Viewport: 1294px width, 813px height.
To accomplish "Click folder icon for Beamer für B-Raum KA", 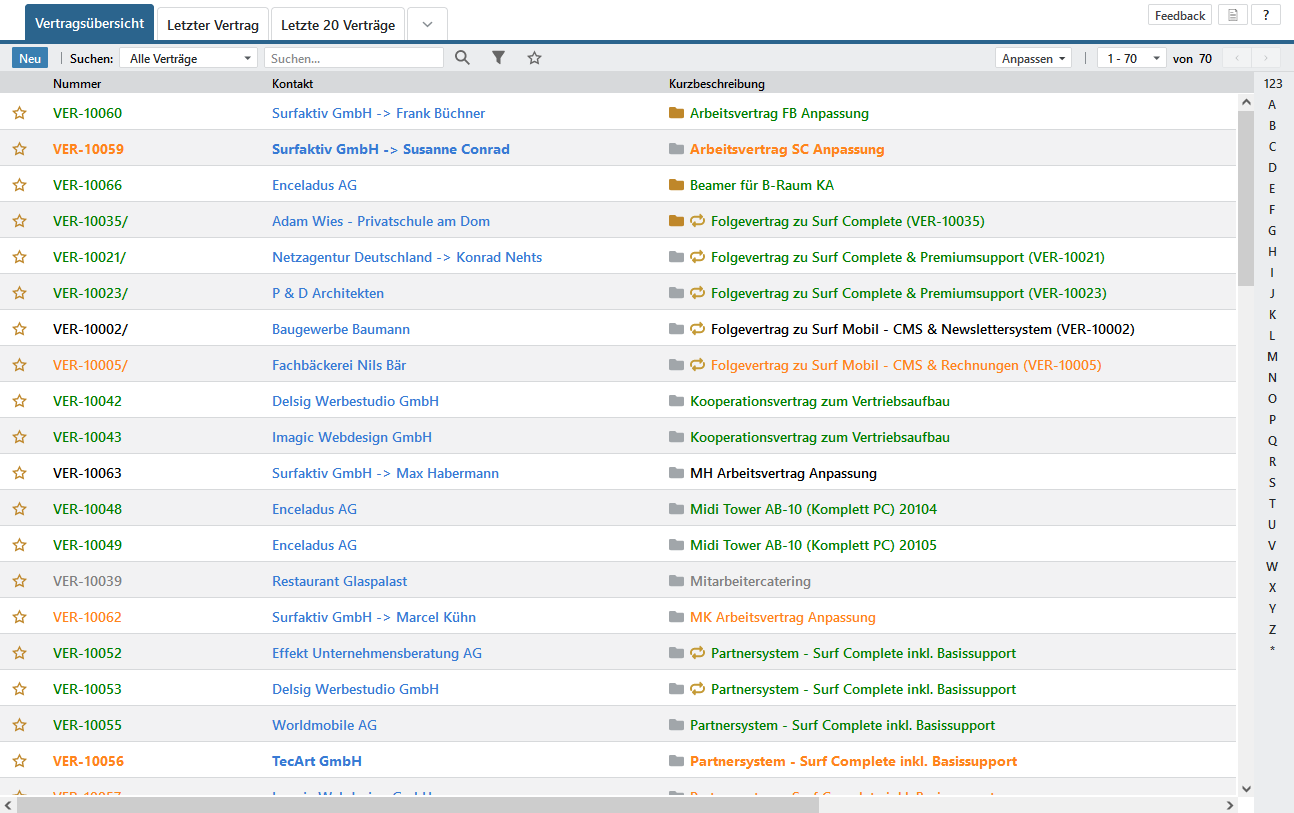I will pos(677,185).
